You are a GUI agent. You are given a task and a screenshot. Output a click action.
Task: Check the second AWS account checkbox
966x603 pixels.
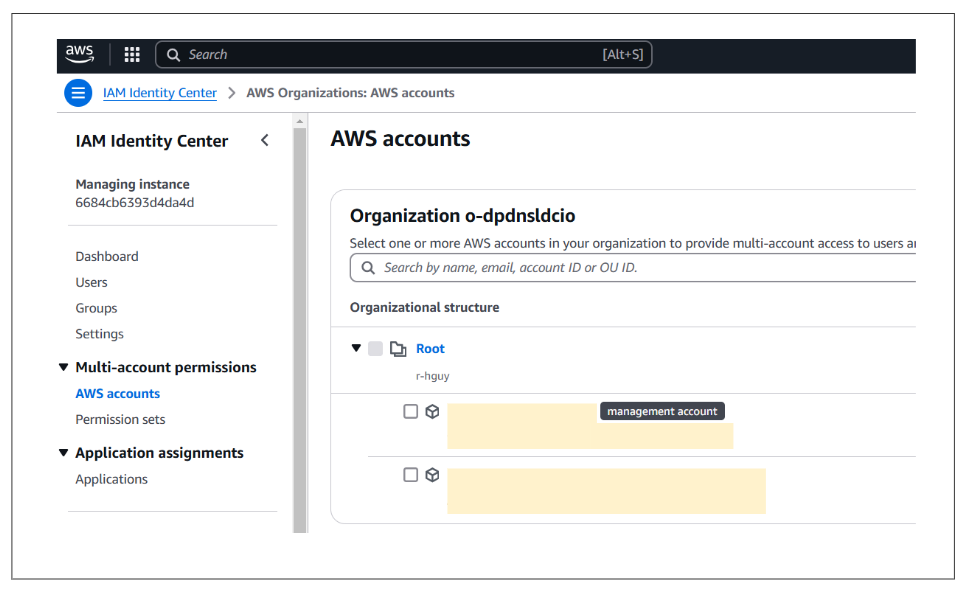coord(411,474)
